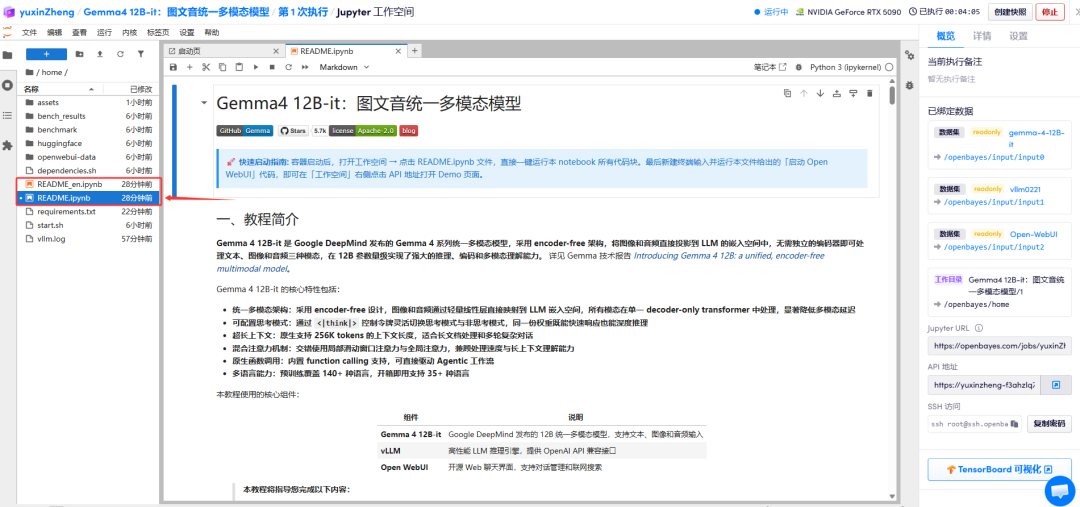Open the 查看 menu
This screenshot has width=1080, height=507.
tap(79, 32)
